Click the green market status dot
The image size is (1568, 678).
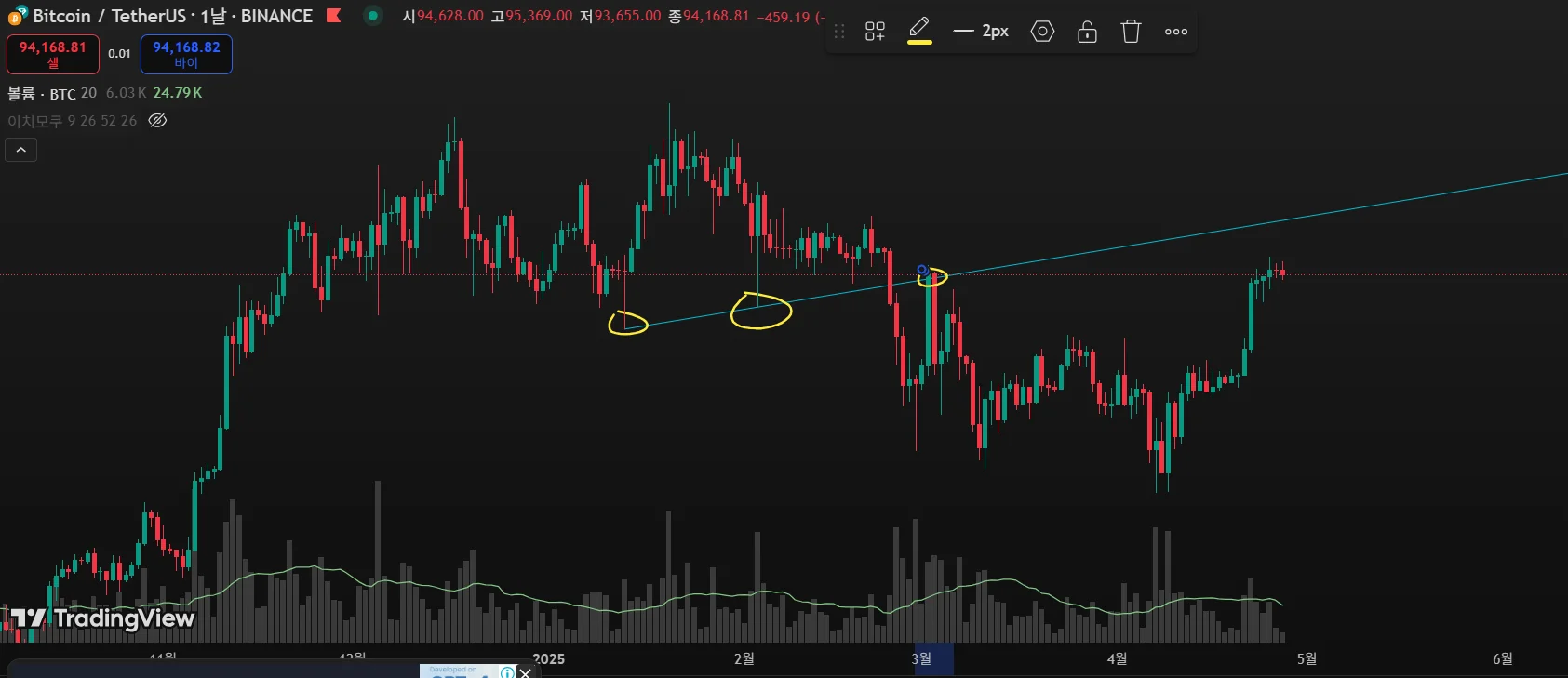[373, 15]
